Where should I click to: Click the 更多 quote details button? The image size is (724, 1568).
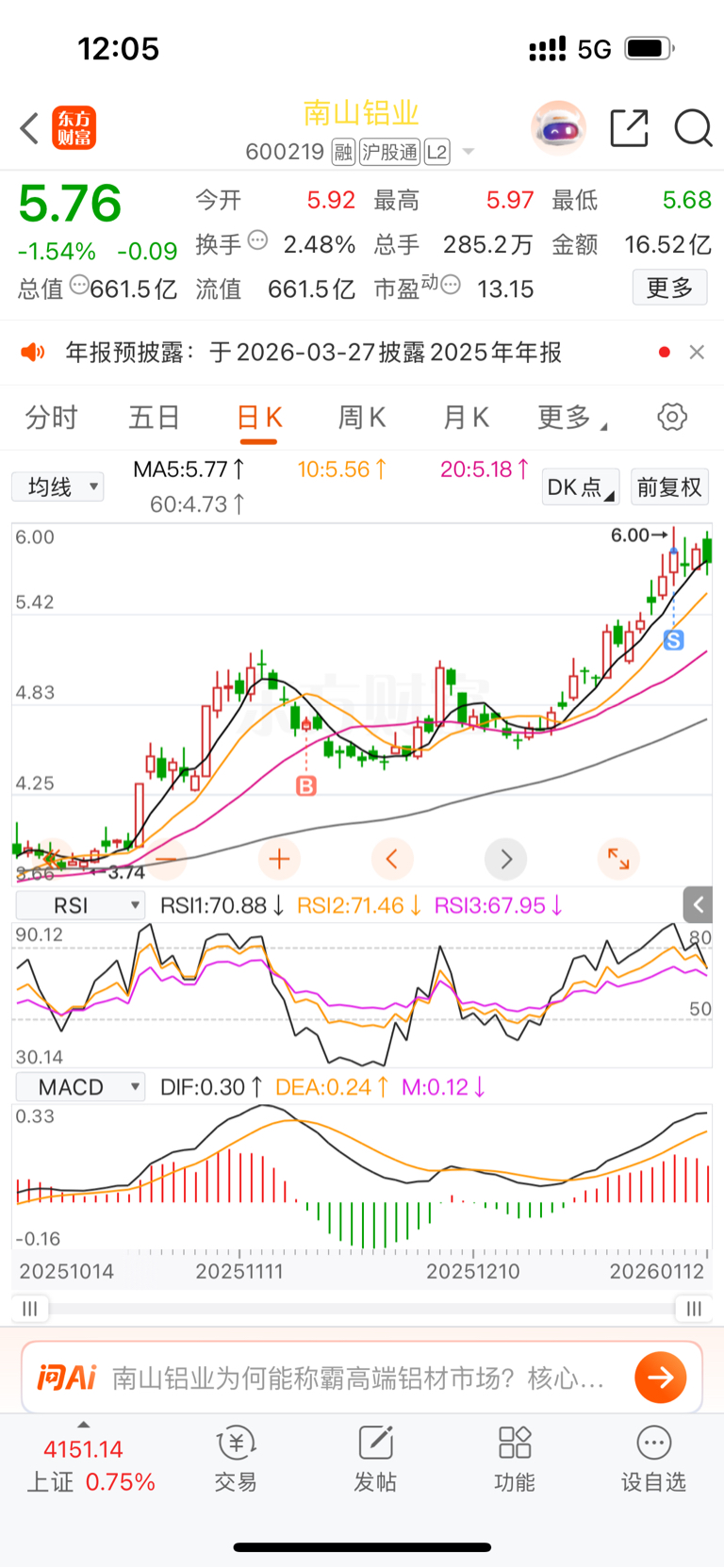point(669,288)
